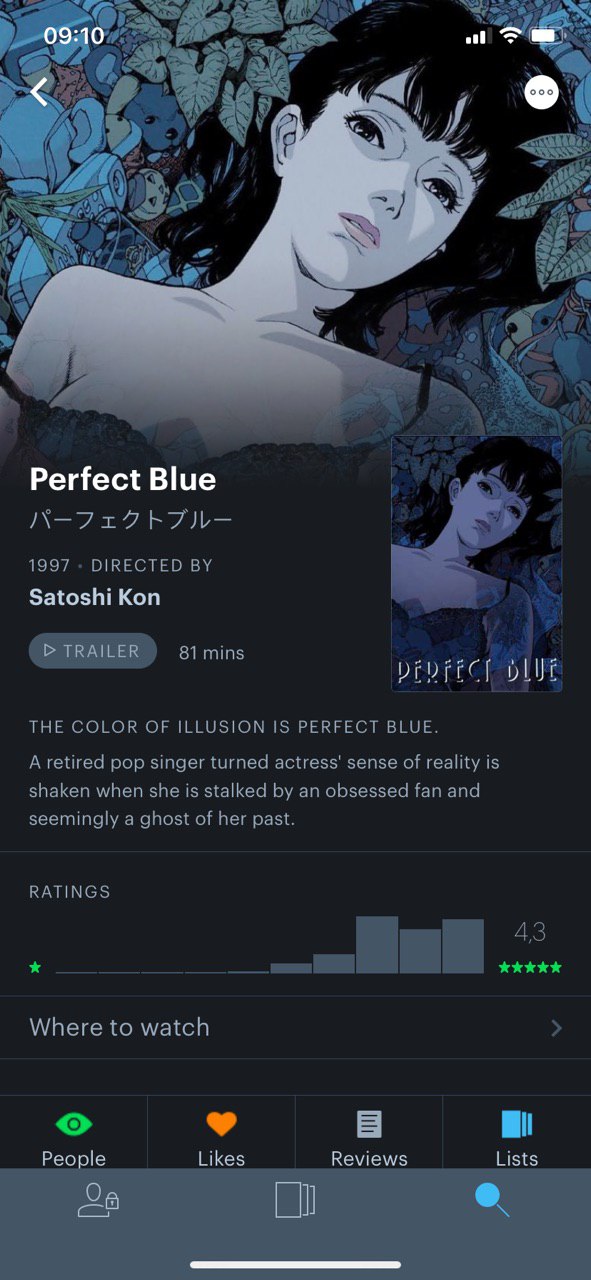Screen dimensions: 591x1280
Task: Select the tallest bar in ratings histogram
Action: click(377, 945)
